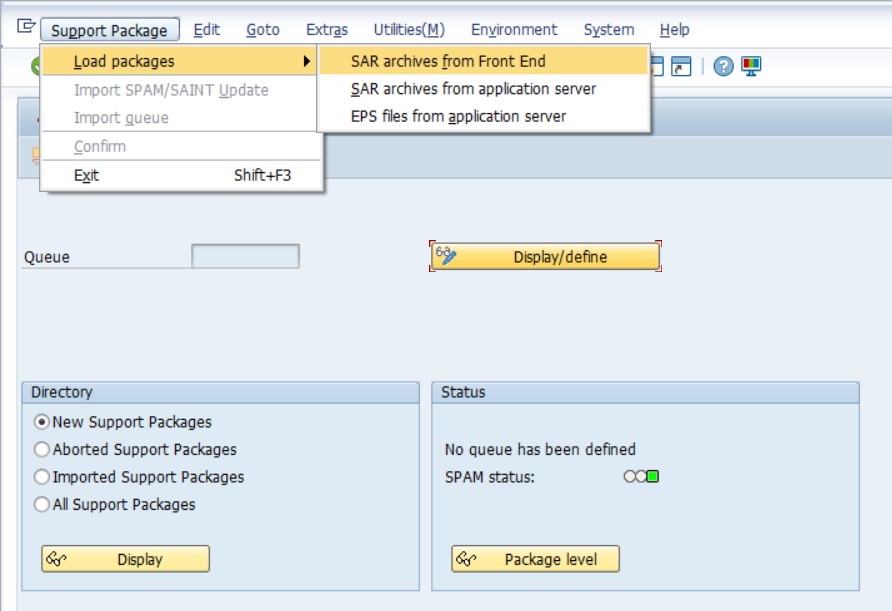The image size is (892, 611).
Task: Click the Status group header
Action: pos(645,392)
